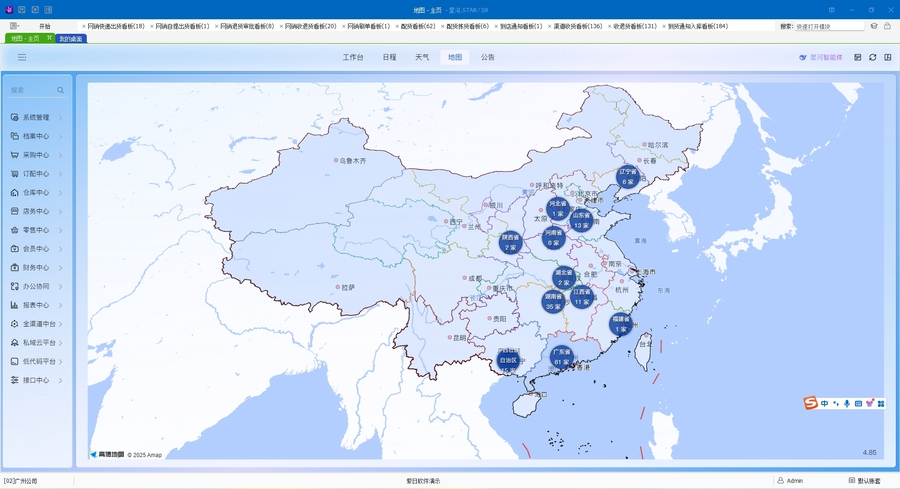Open the 档案中心 sidebar icon
900x489 pixels.
tap(15, 136)
